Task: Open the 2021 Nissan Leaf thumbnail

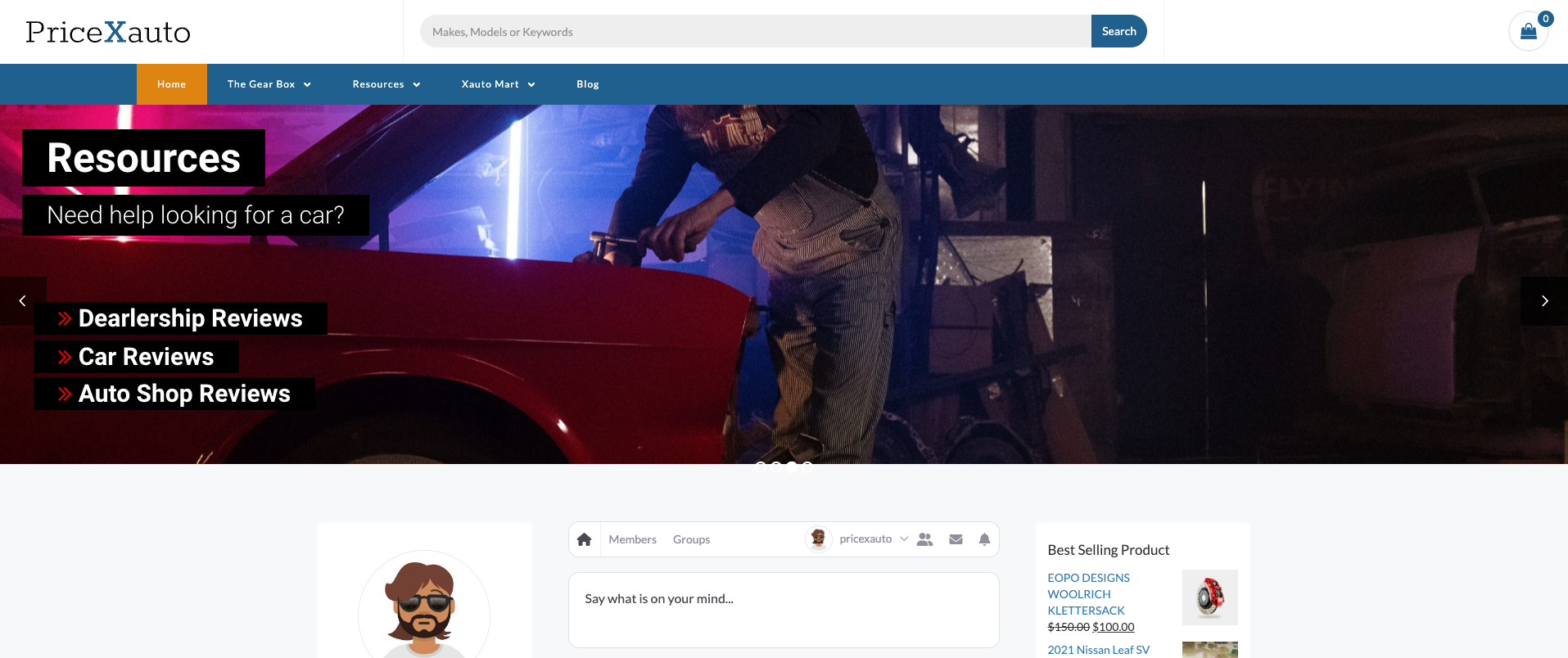Action: point(1210,650)
